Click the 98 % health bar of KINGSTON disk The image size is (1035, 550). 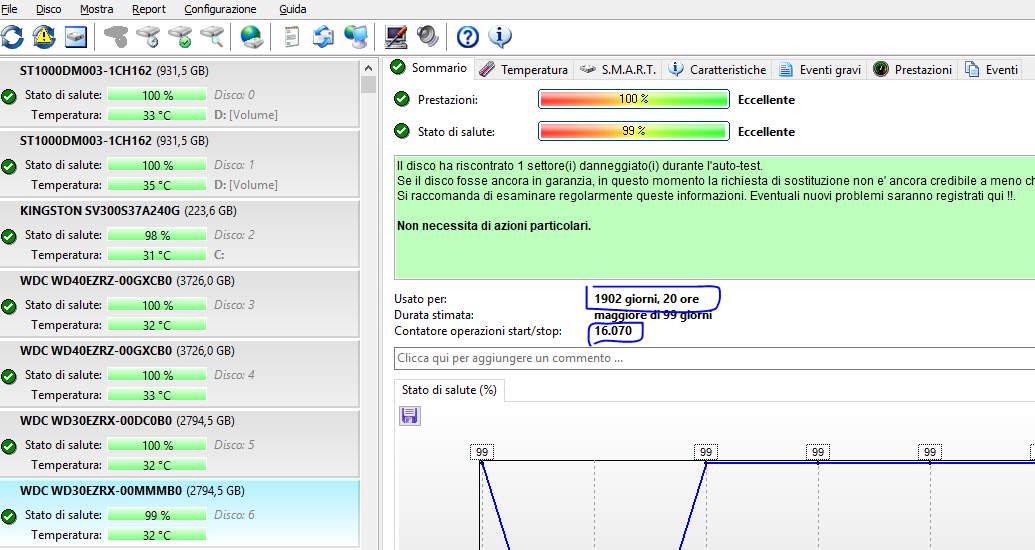(x=157, y=235)
